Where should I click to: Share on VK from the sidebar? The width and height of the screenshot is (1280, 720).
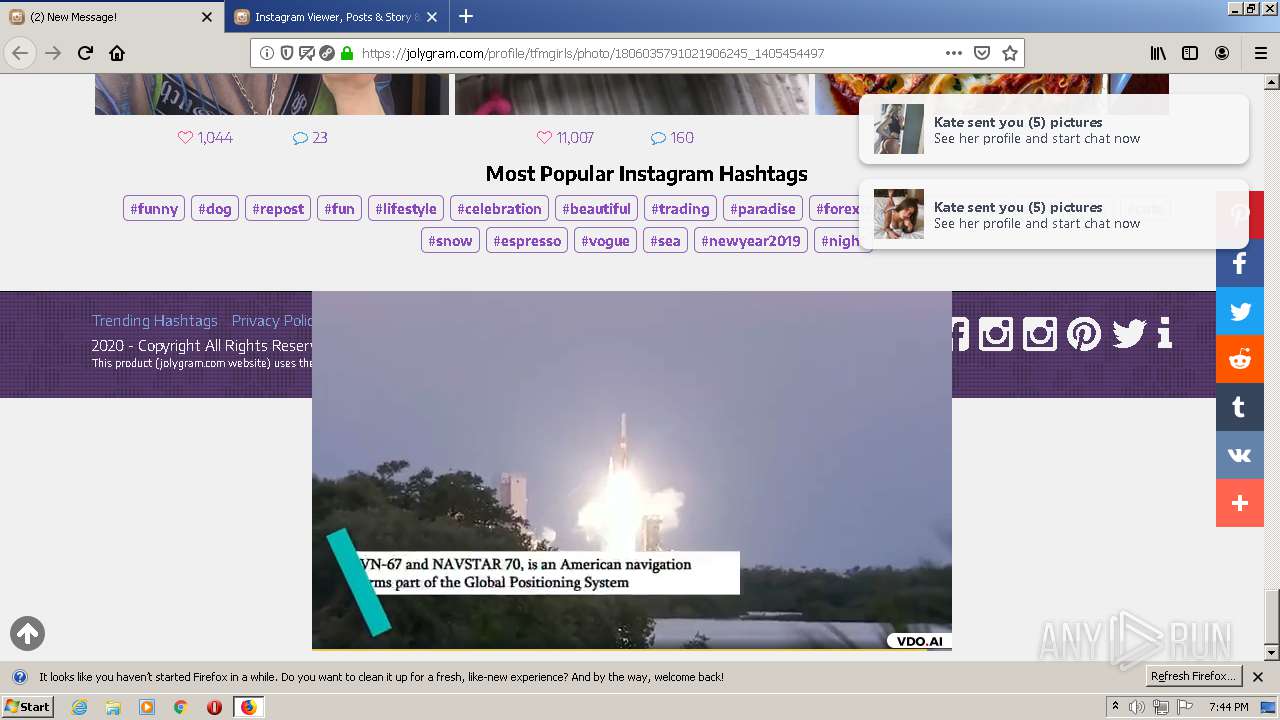(1240, 455)
